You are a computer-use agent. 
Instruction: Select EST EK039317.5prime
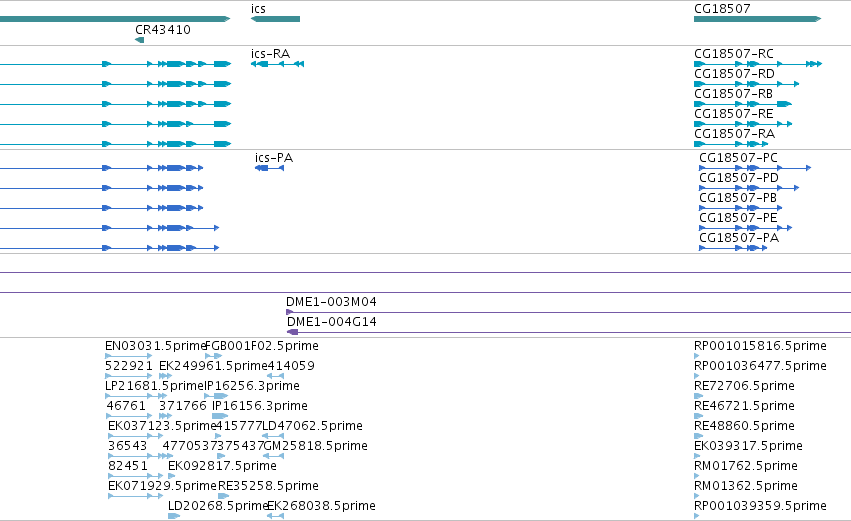tap(697, 456)
